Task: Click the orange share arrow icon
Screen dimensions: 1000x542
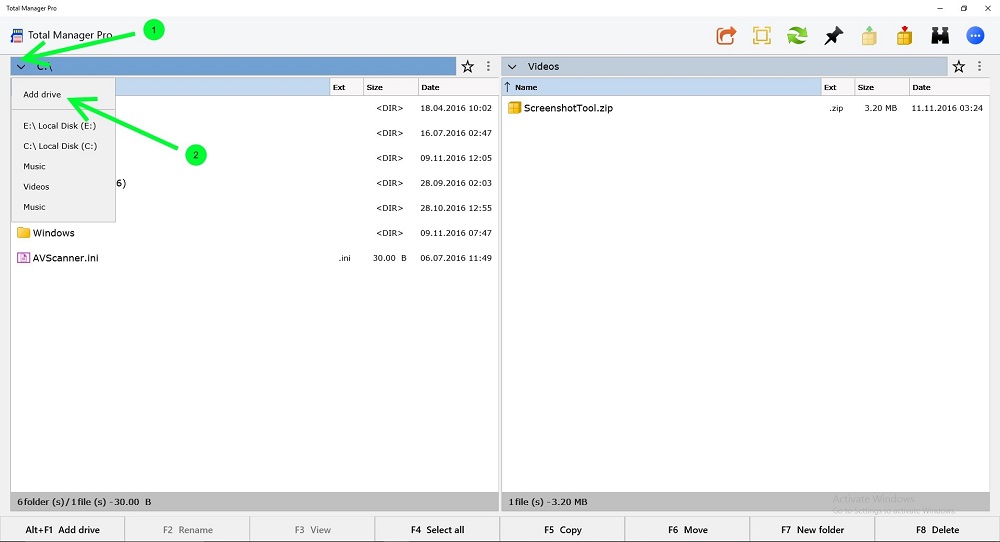Action: point(726,36)
